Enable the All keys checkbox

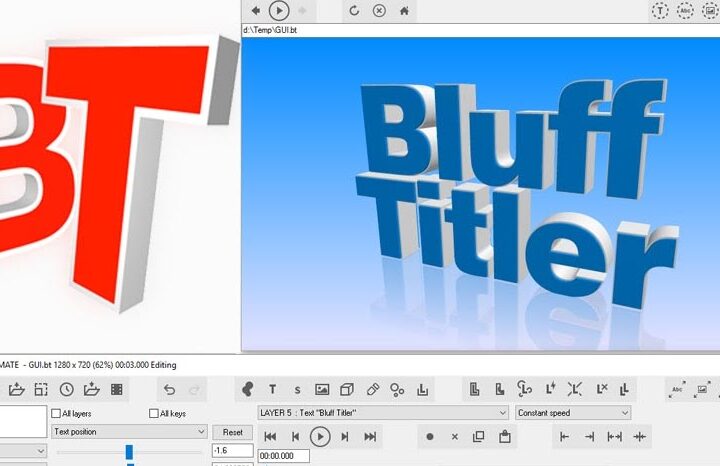tap(153, 414)
